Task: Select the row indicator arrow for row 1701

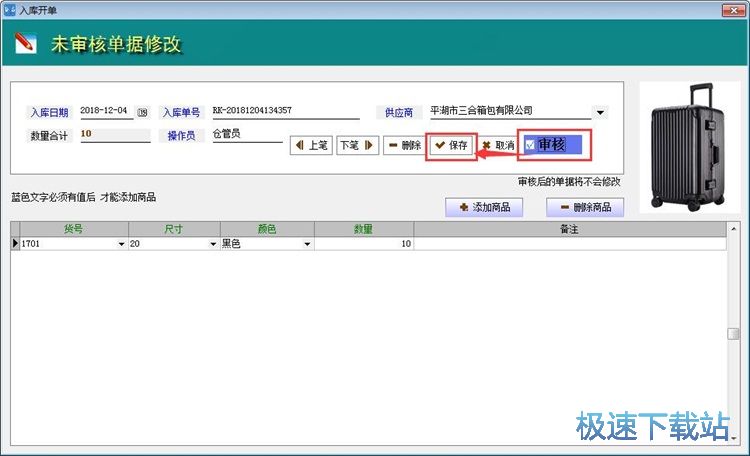Action: point(15,244)
